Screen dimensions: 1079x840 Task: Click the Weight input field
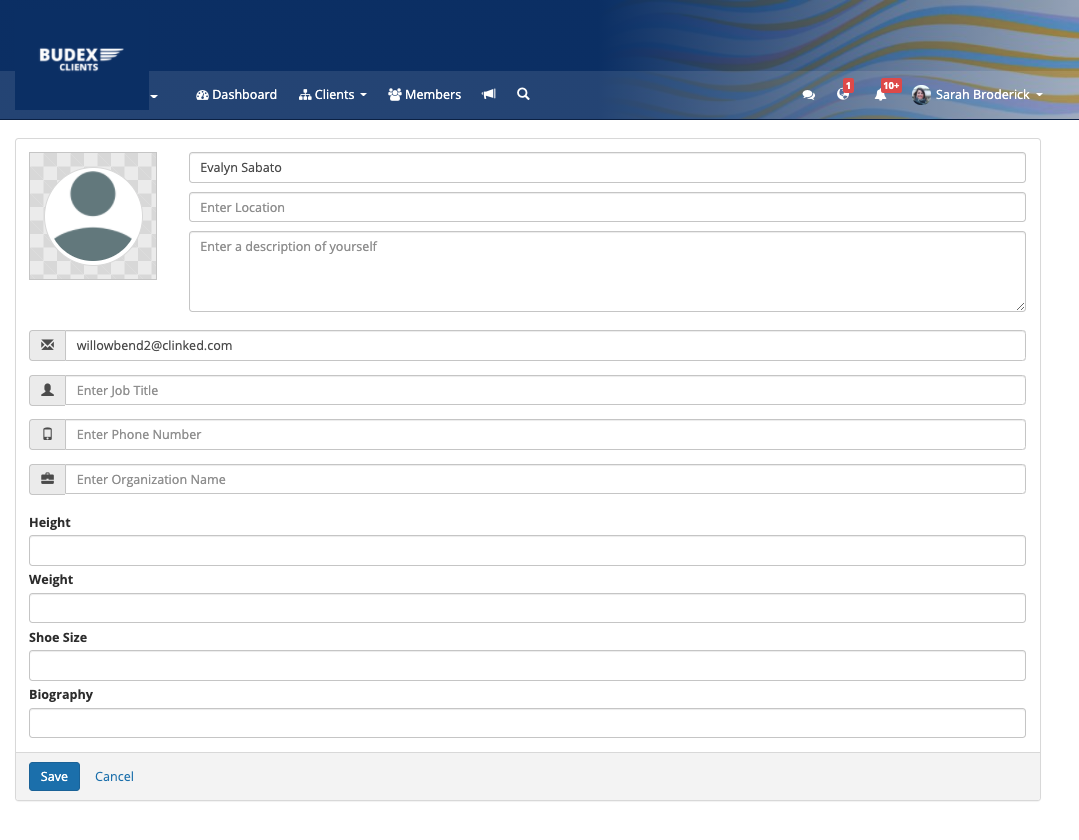click(527, 608)
